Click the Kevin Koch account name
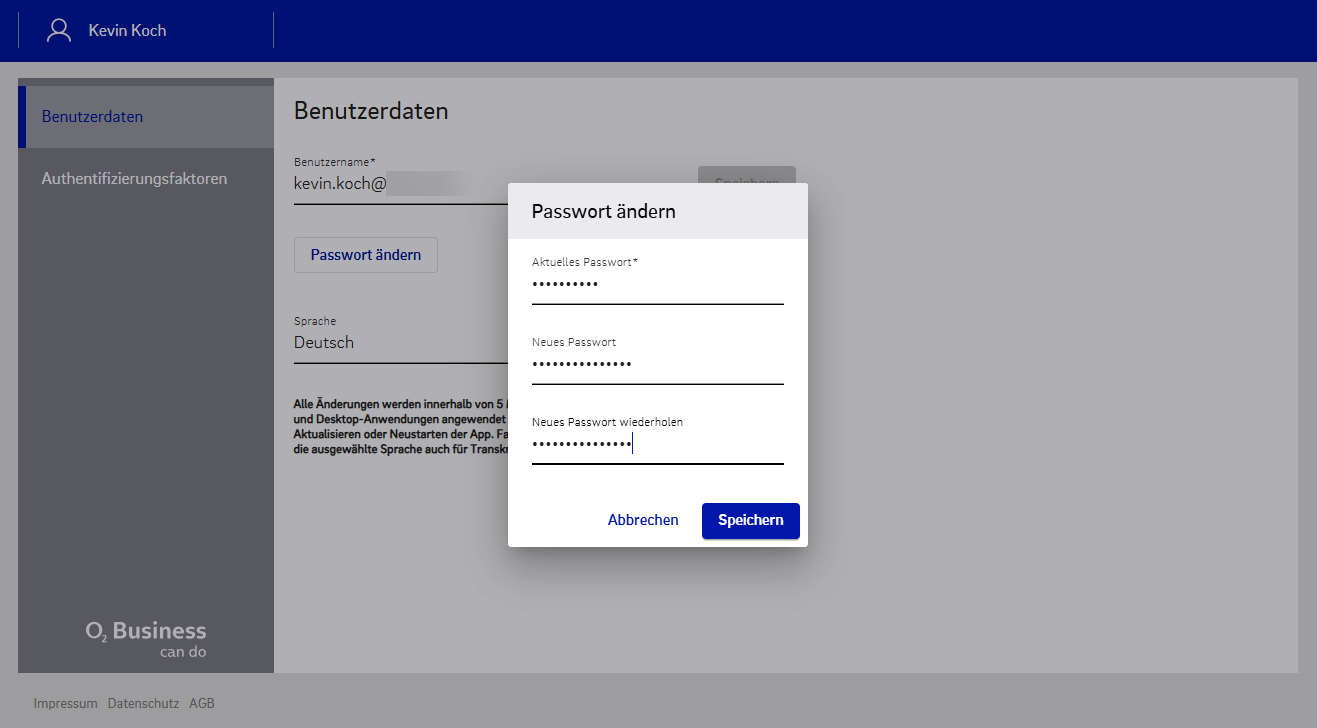This screenshot has height=728, width=1317. [x=127, y=31]
